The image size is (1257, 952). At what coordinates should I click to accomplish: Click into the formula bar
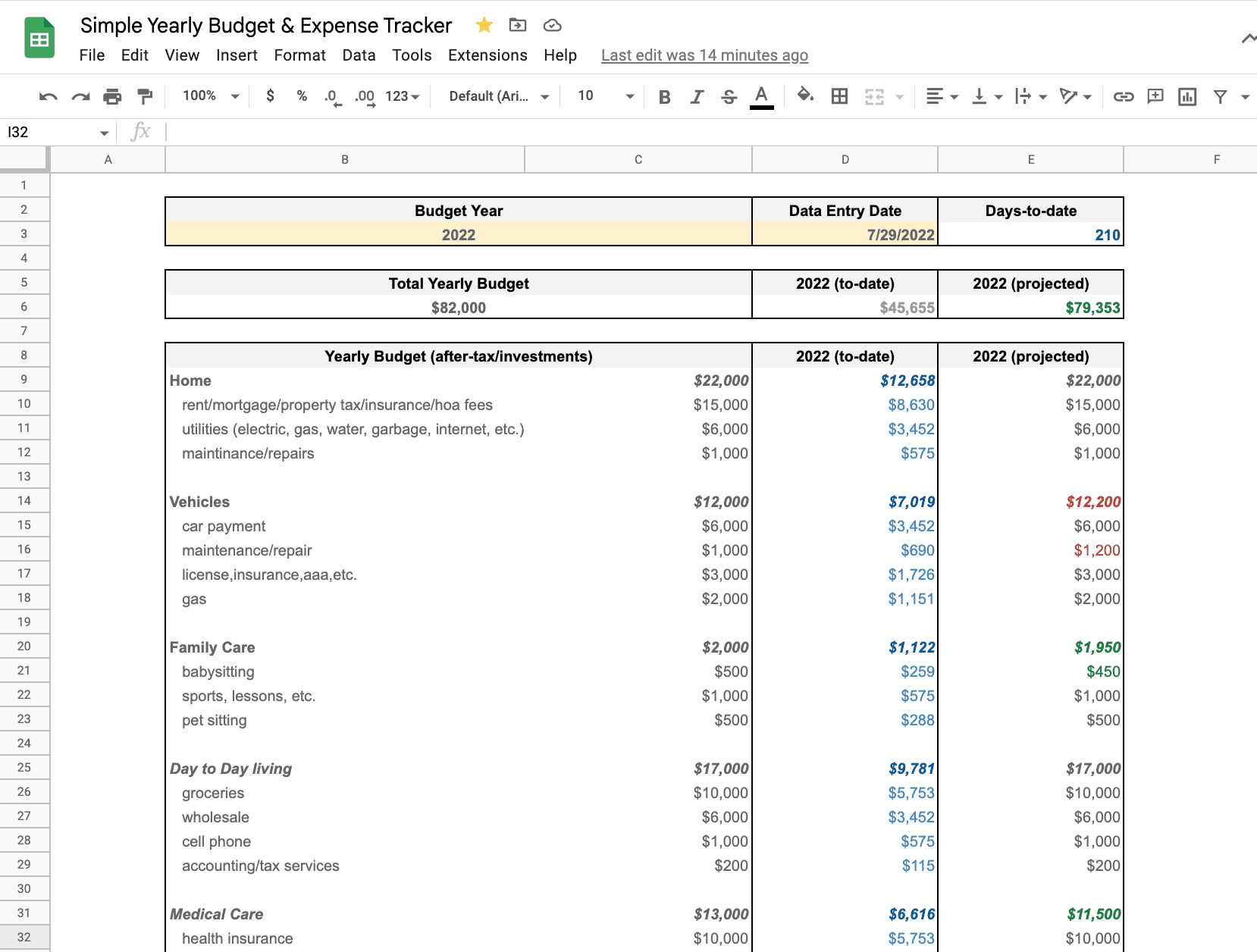coord(710,133)
